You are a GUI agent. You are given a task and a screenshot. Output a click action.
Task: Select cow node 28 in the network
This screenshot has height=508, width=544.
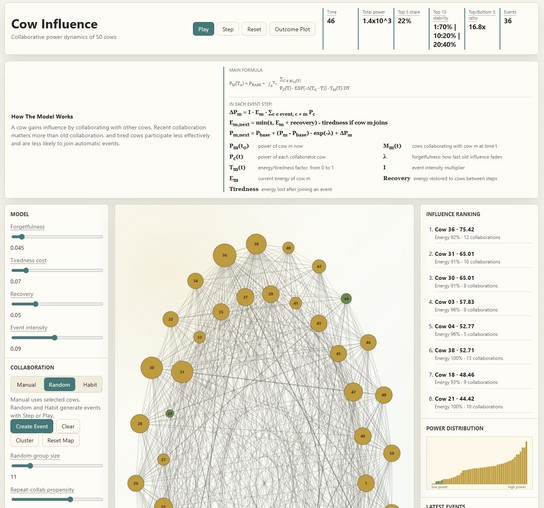pos(140,424)
